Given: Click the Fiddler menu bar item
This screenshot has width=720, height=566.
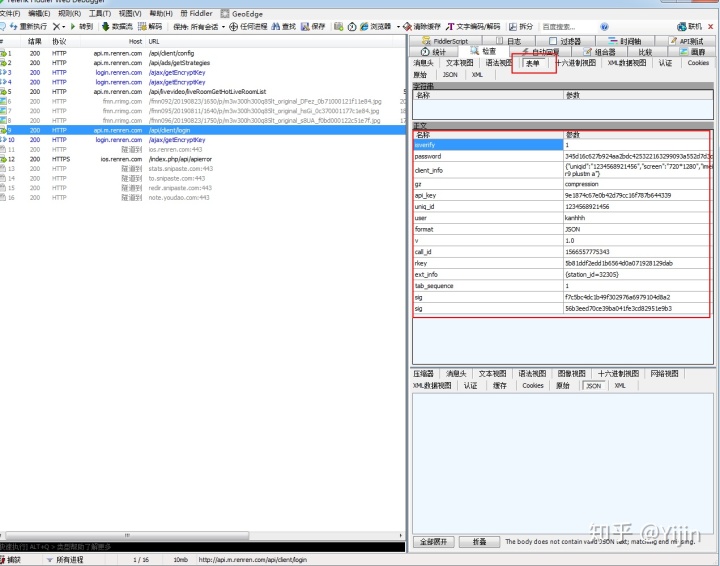Looking at the screenshot, I should point(196,14).
